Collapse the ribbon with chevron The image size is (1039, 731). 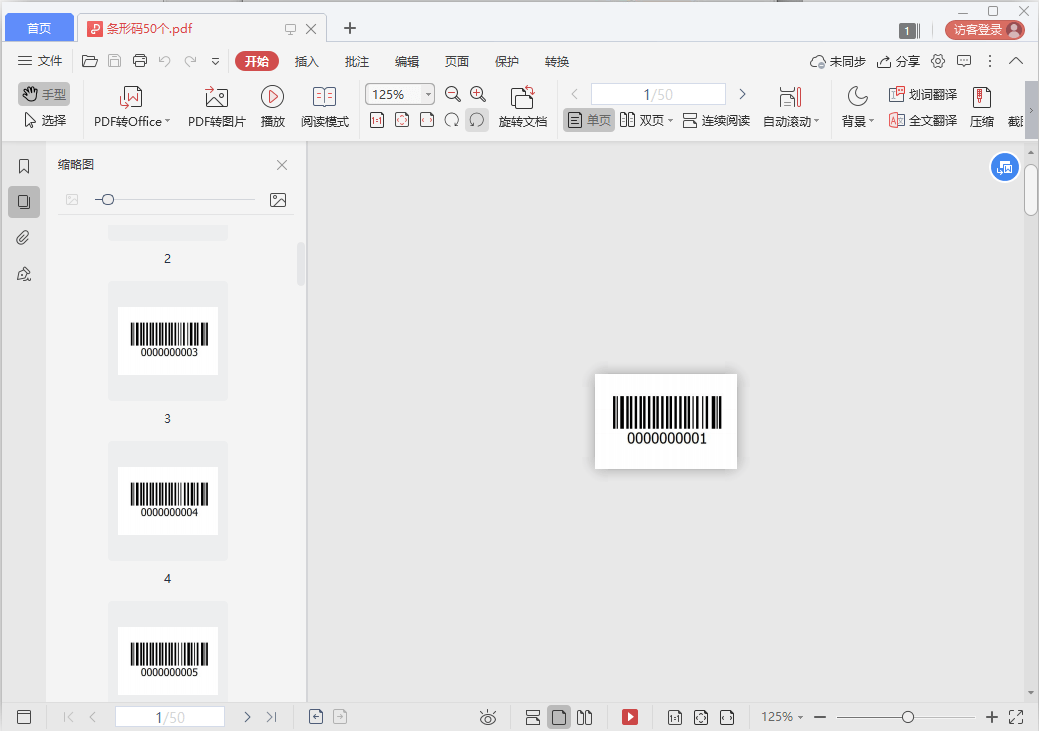(x=1016, y=61)
